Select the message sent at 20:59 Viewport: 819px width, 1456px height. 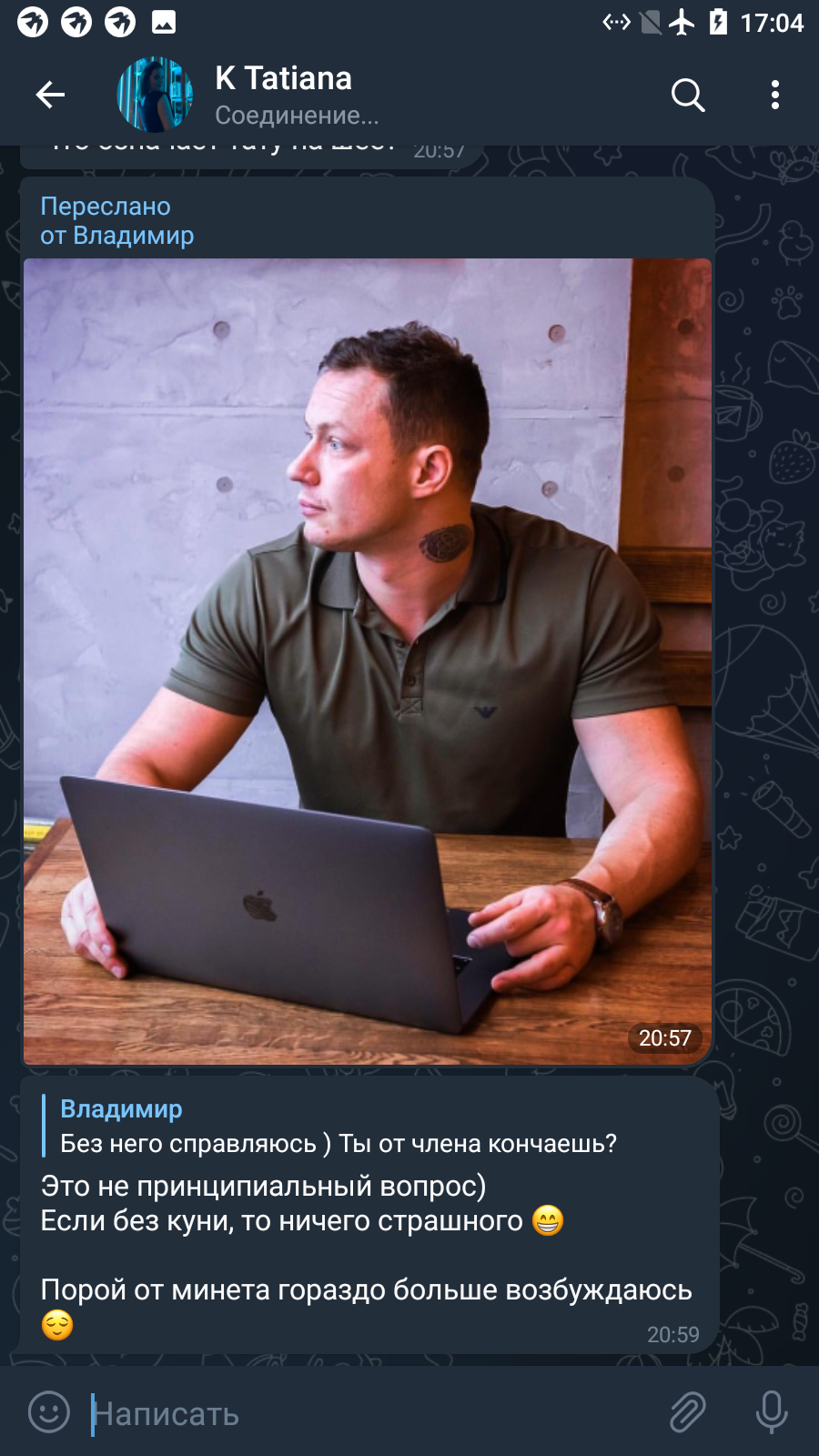click(369, 1216)
